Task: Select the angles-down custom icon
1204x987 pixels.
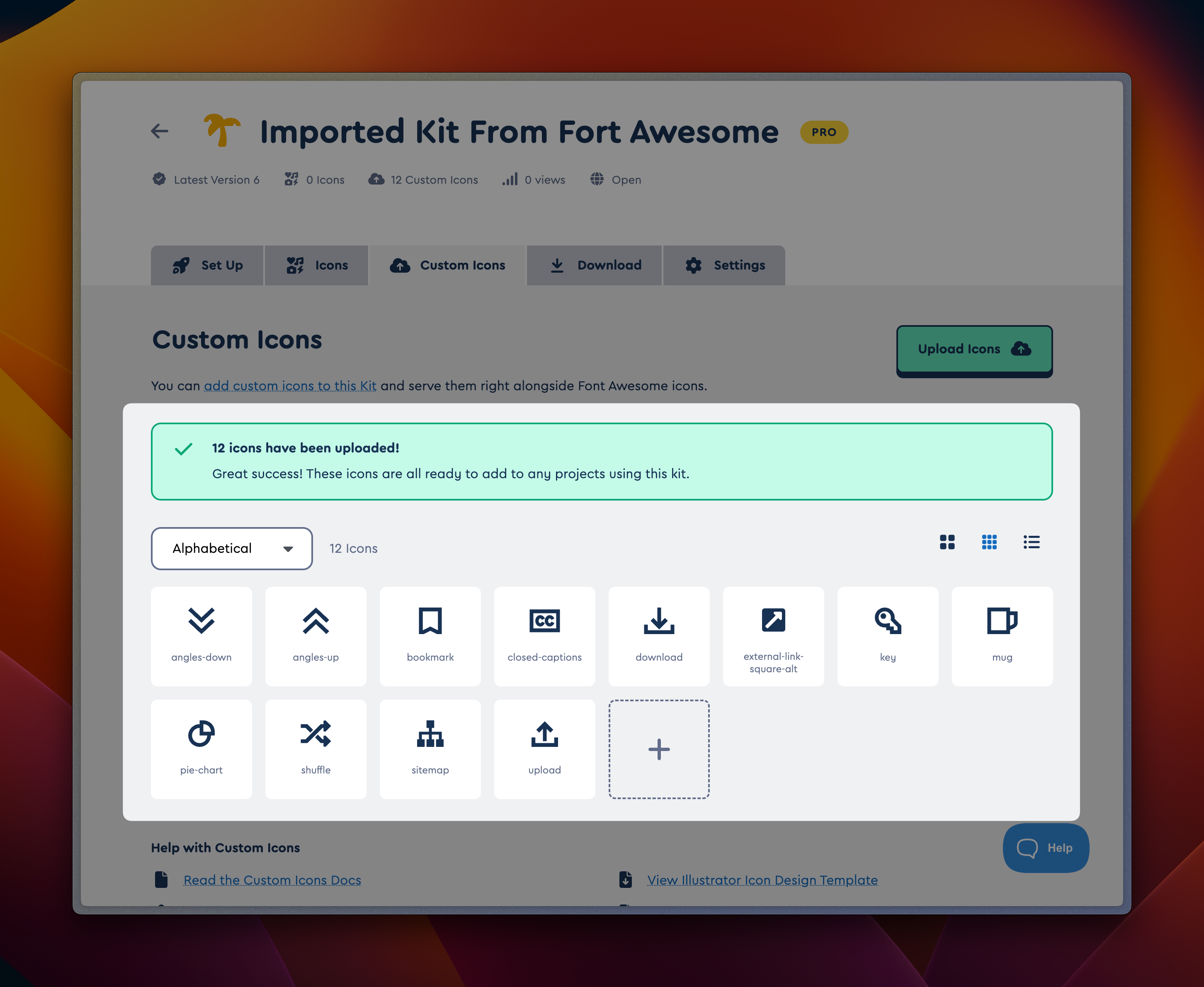Action: tap(201, 636)
